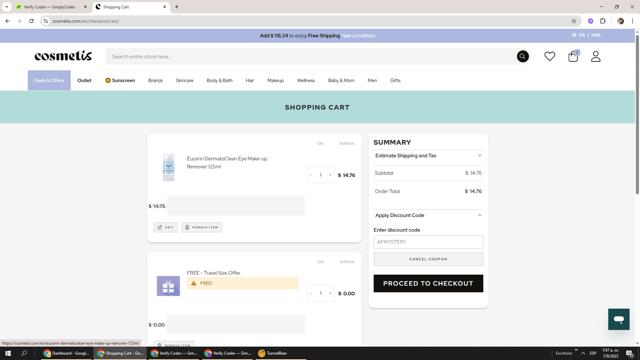Click the store search field
The width and height of the screenshot is (640, 360).
[x=310, y=56]
